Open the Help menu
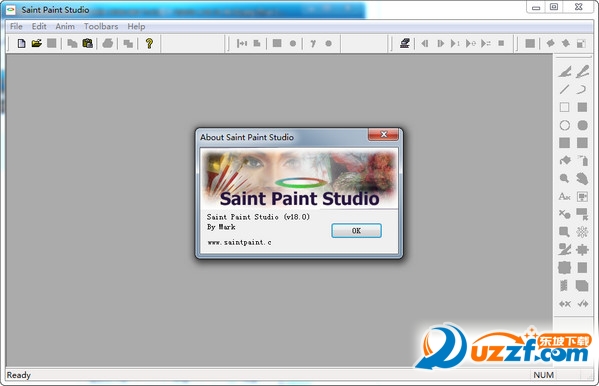This screenshot has width=599, height=386. 136,26
